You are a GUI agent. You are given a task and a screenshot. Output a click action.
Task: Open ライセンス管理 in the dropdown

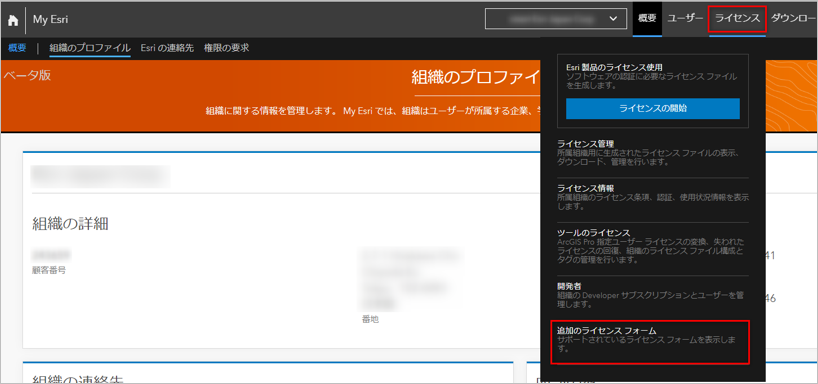pos(653,153)
